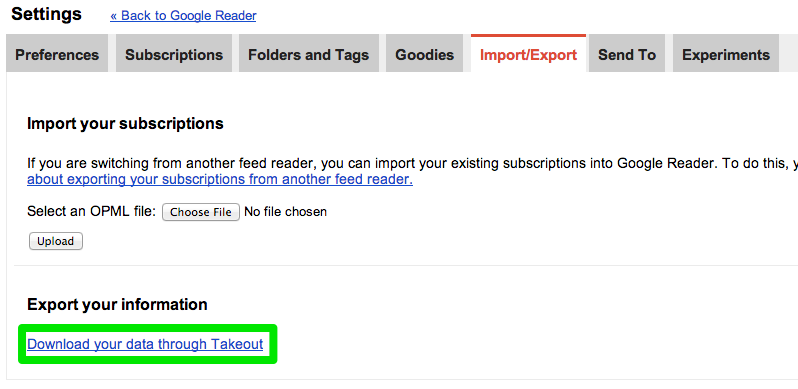Click the 'Select an OPML file:' label
Image resolution: width=798 pixels, height=389 pixels.
92,211
